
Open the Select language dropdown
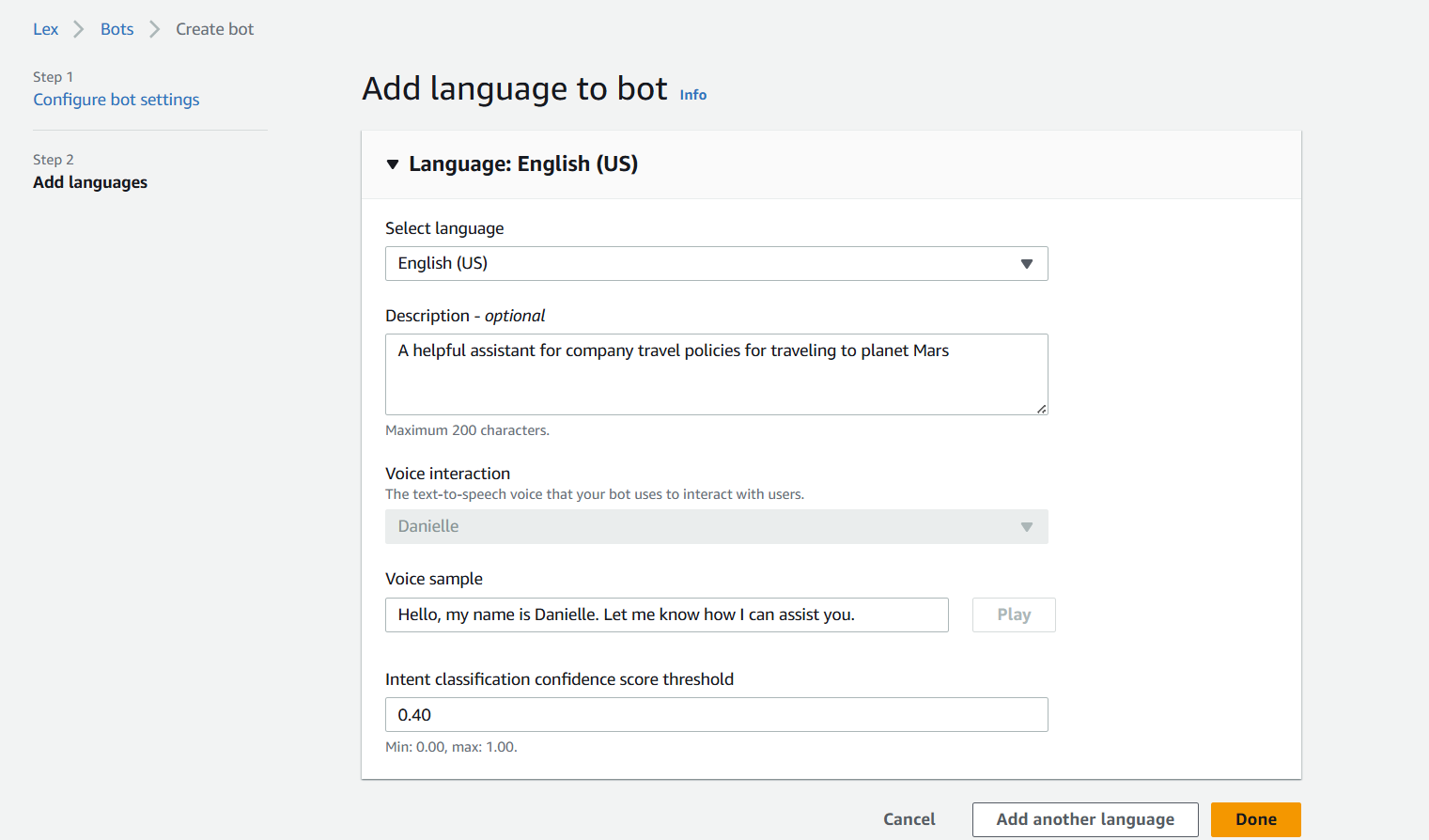716,263
